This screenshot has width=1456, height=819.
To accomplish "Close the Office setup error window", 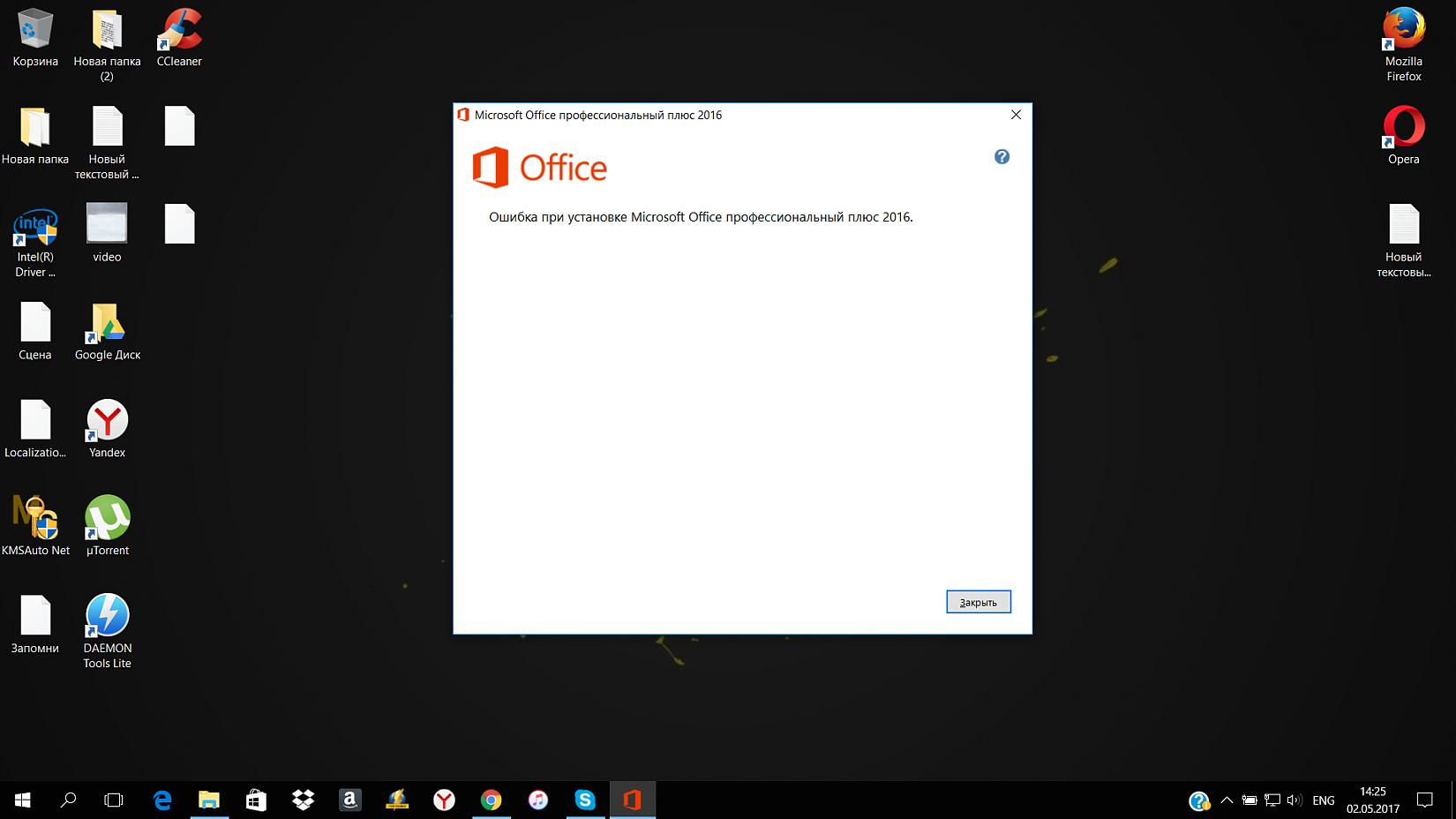I will pos(1016,115).
